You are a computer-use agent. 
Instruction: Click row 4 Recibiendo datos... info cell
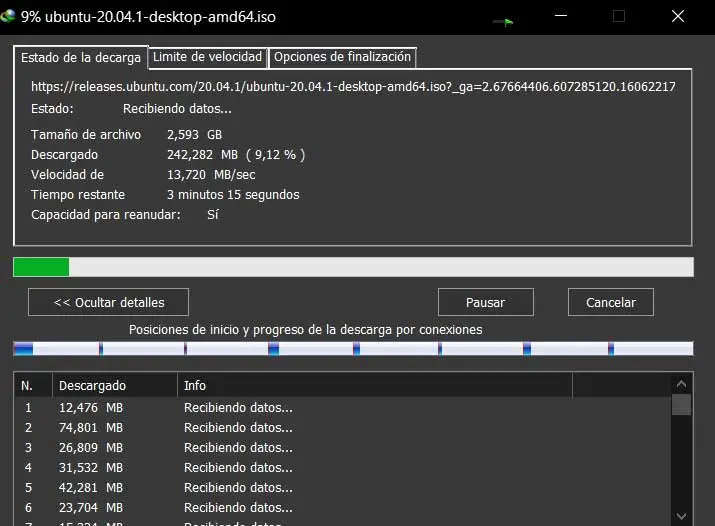pos(238,468)
